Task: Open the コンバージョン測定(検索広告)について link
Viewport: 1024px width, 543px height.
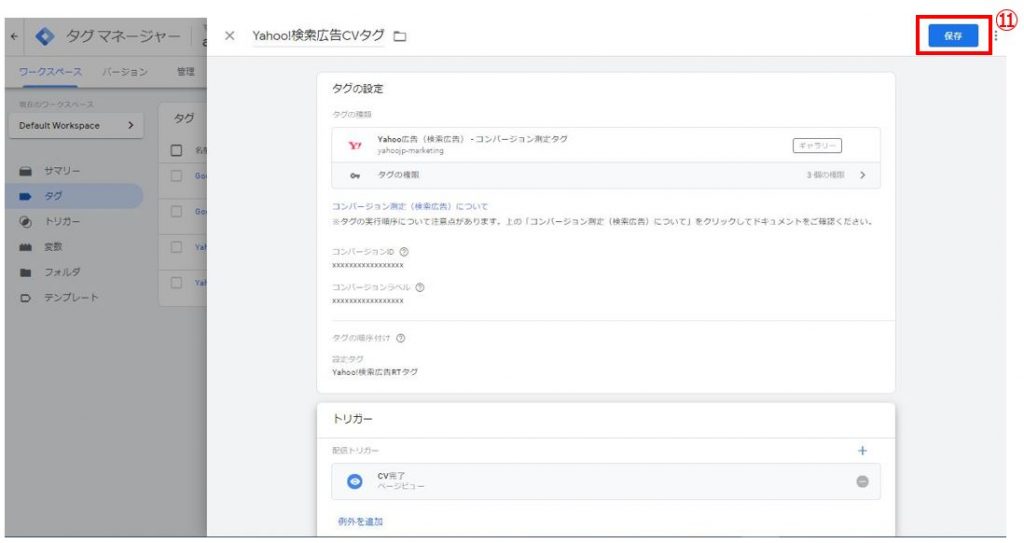Action: (x=409, y=206)
